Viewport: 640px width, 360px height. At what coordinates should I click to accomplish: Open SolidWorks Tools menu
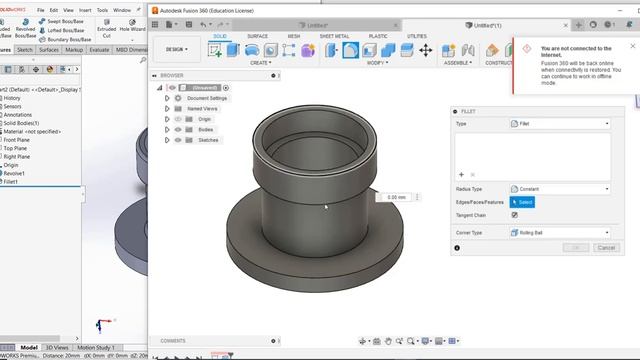(102, 10)
